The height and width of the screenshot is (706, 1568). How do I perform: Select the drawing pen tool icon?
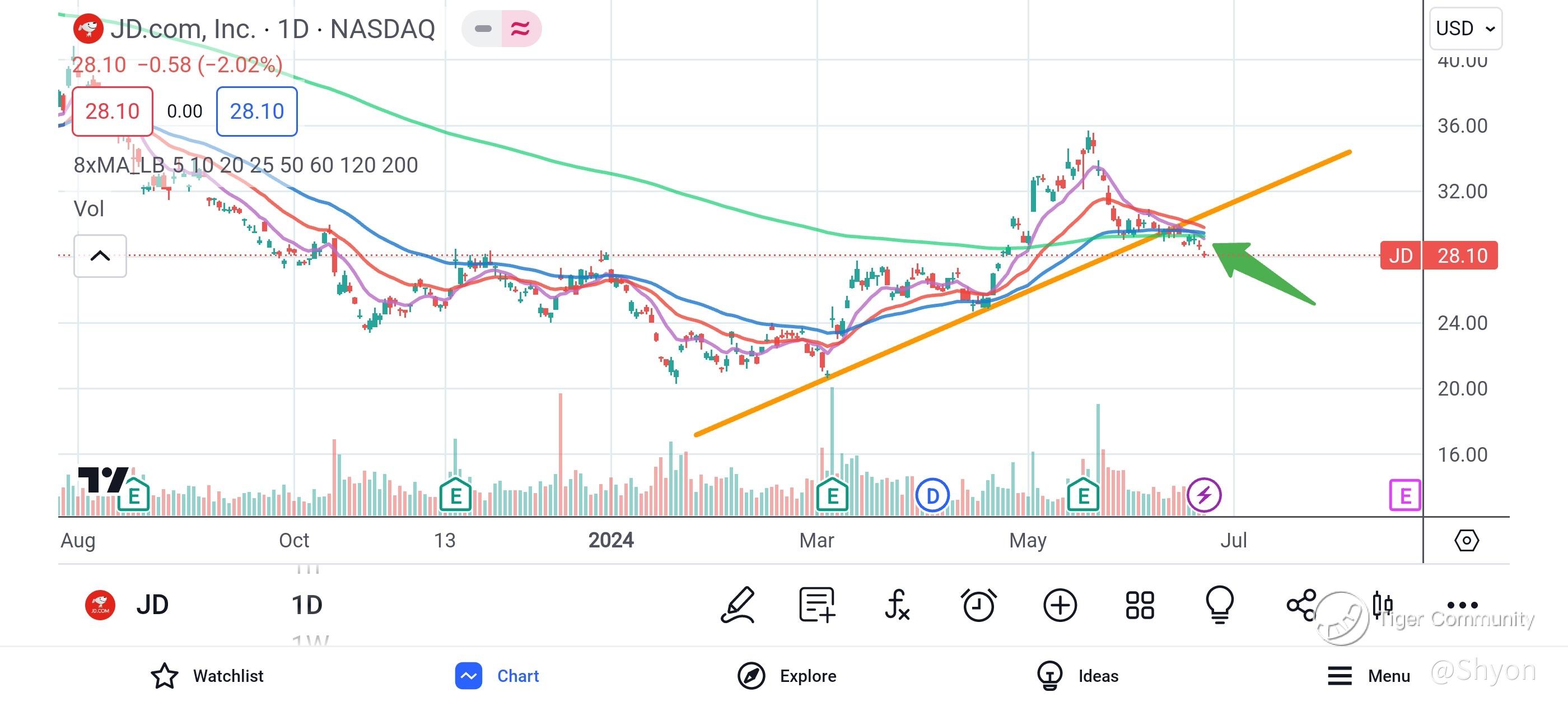[x=738, y=605]
